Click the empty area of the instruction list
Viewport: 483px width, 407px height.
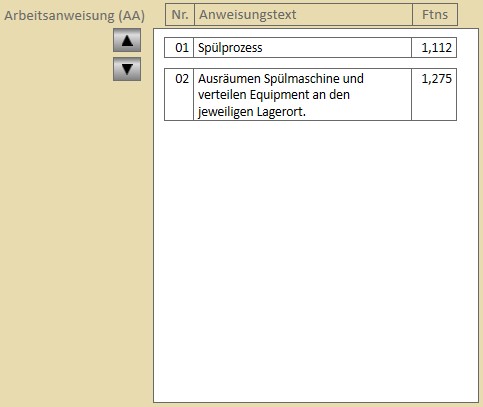point(316,260)
